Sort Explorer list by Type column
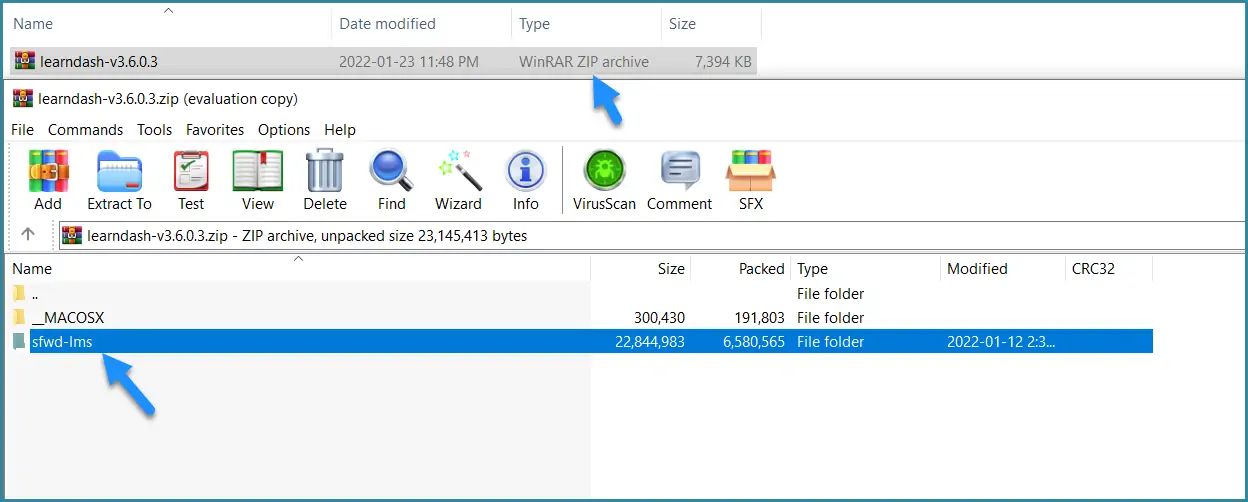This screenshot has height=502, width=1248. point(586,23)
